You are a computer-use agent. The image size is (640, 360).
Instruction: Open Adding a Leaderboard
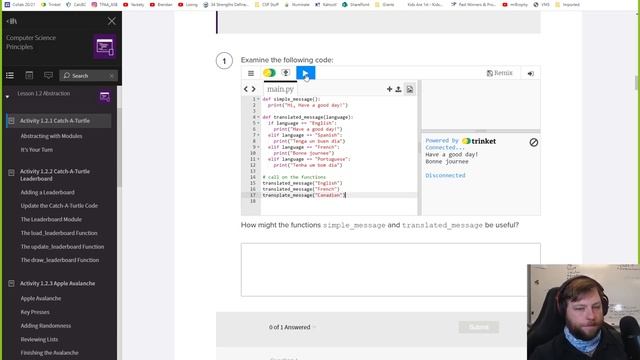pyautogui.click(x=47, y=192)
